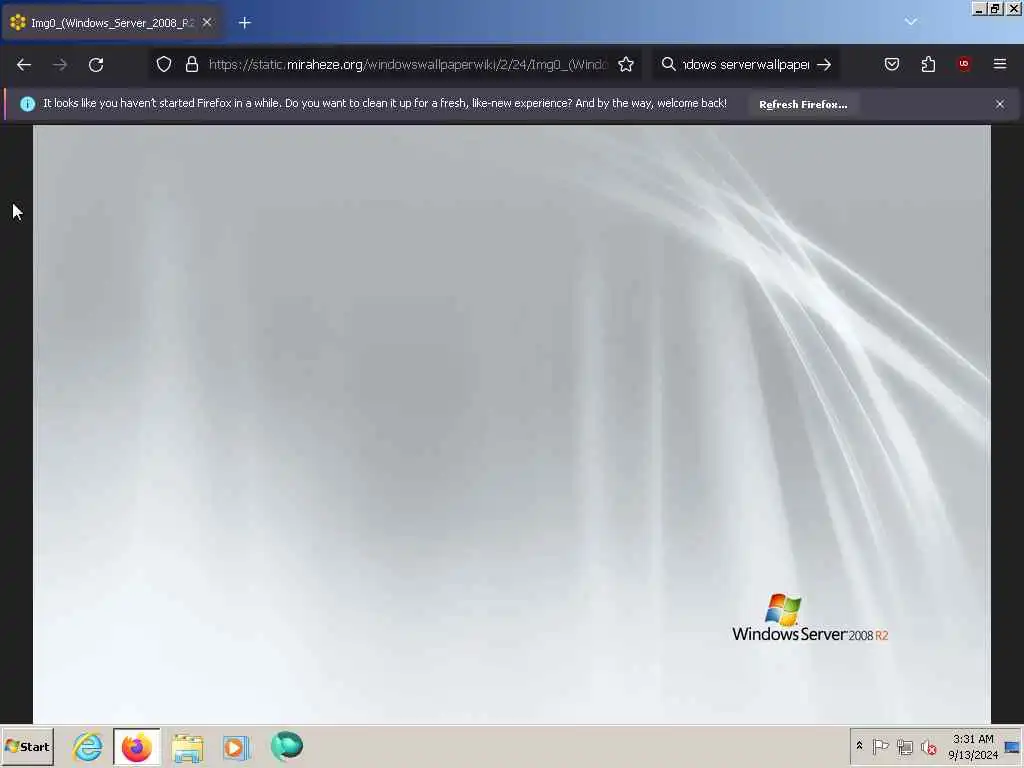Expand the list all tabs chevron
This screenshot has width=1024, height=768.
click(910, 22)
